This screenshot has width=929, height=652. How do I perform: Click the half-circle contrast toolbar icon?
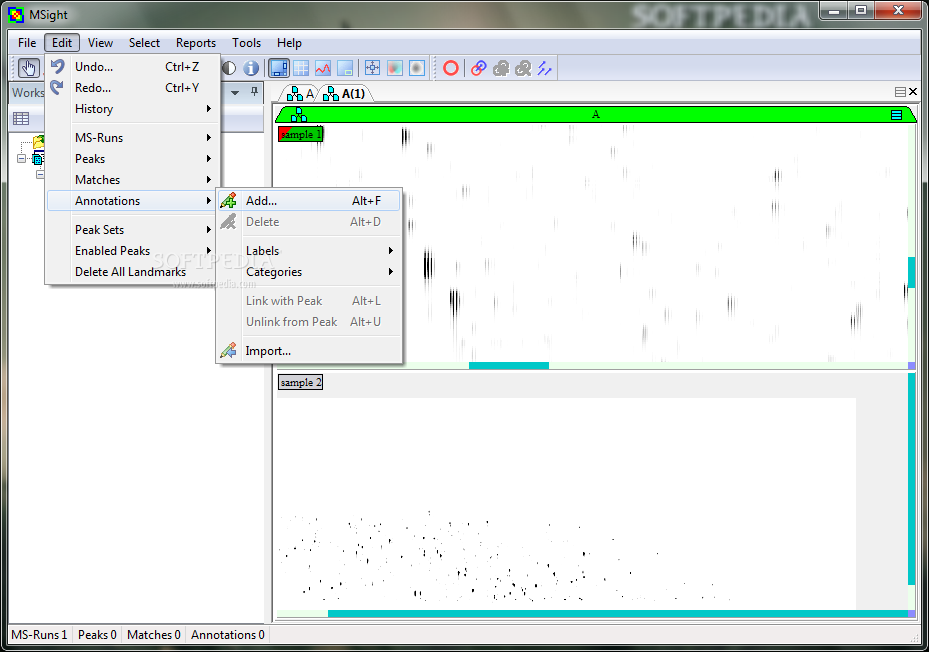[x=229, y=68]
